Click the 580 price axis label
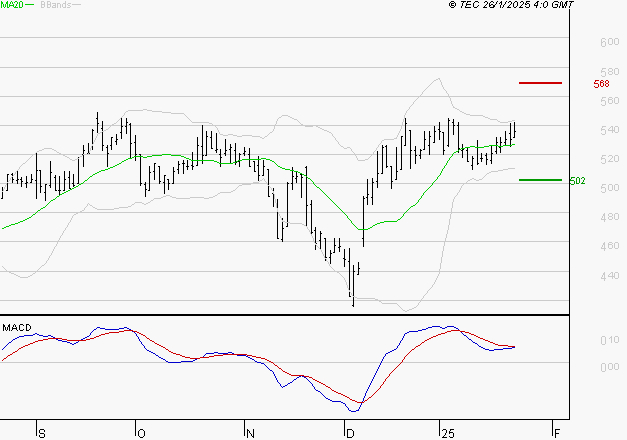The image size is (627, 440). (x=610, y=72)
